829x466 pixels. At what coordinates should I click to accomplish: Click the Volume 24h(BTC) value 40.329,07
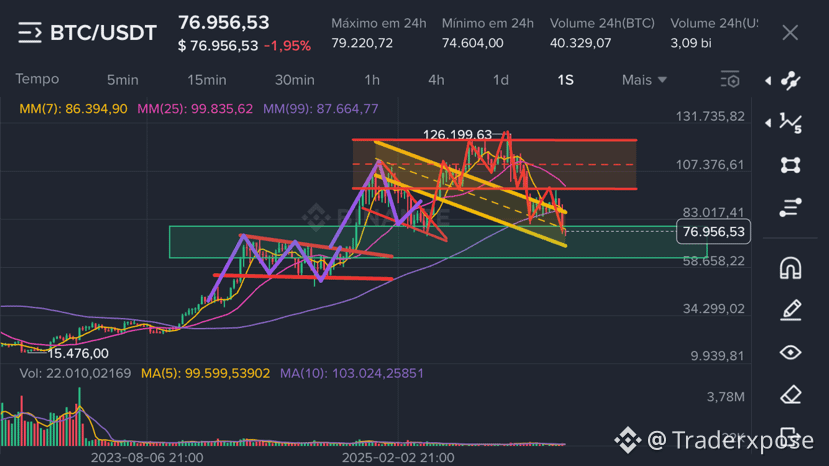pyautogui.click(x=581, y=43)
